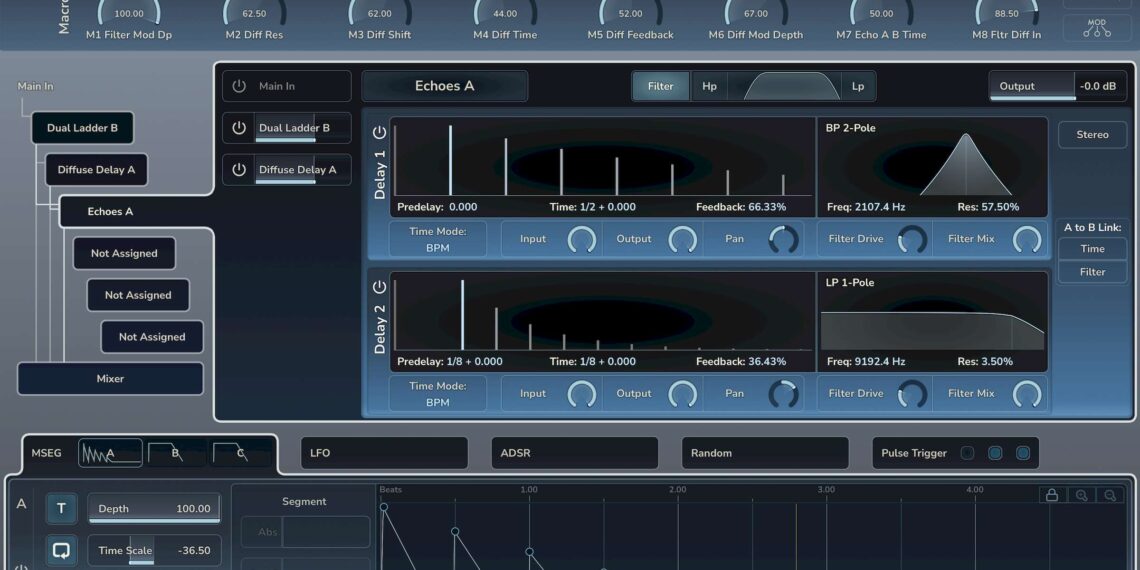Click the zoom out magnifier in MSEG editor
Image resolution: width=1140 pixels, height=570 pixels.
(1110, 495)
